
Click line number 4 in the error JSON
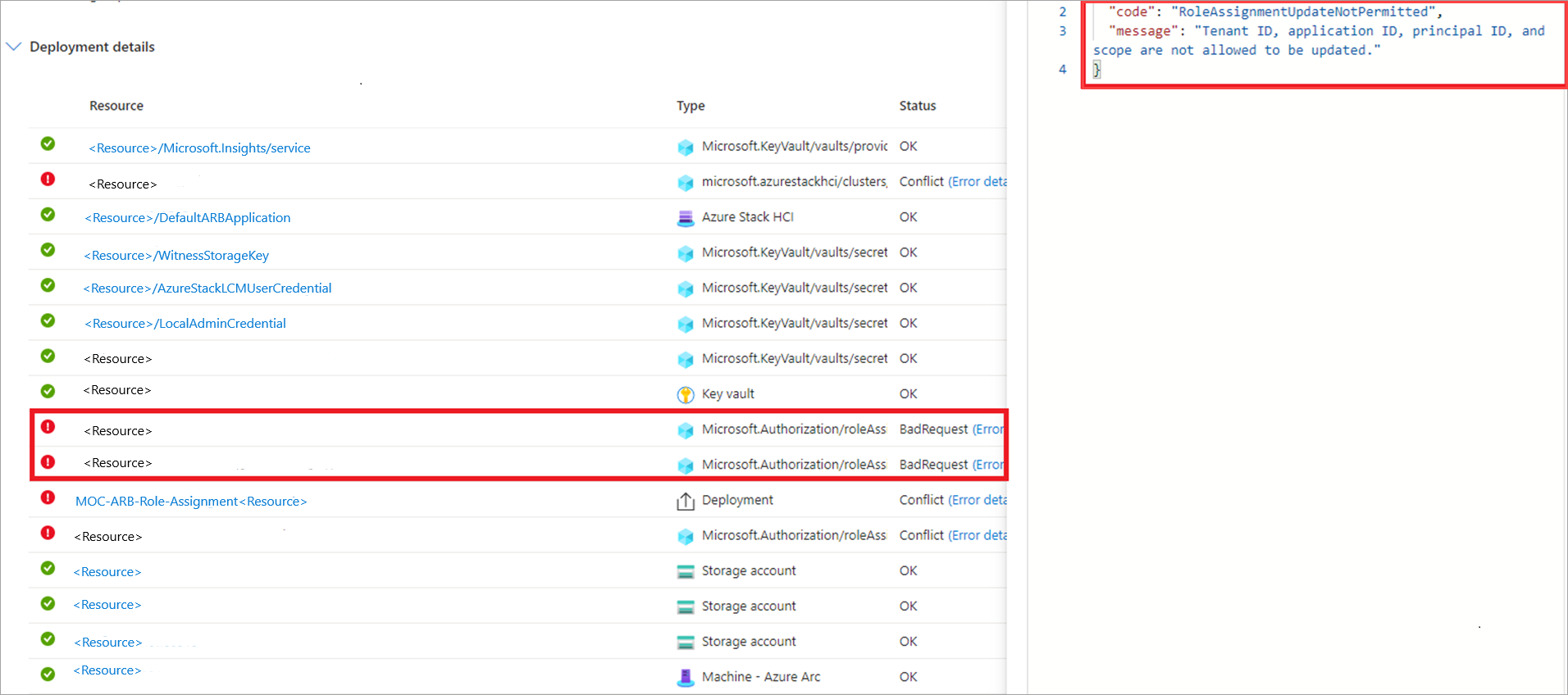coord(1063,70)
